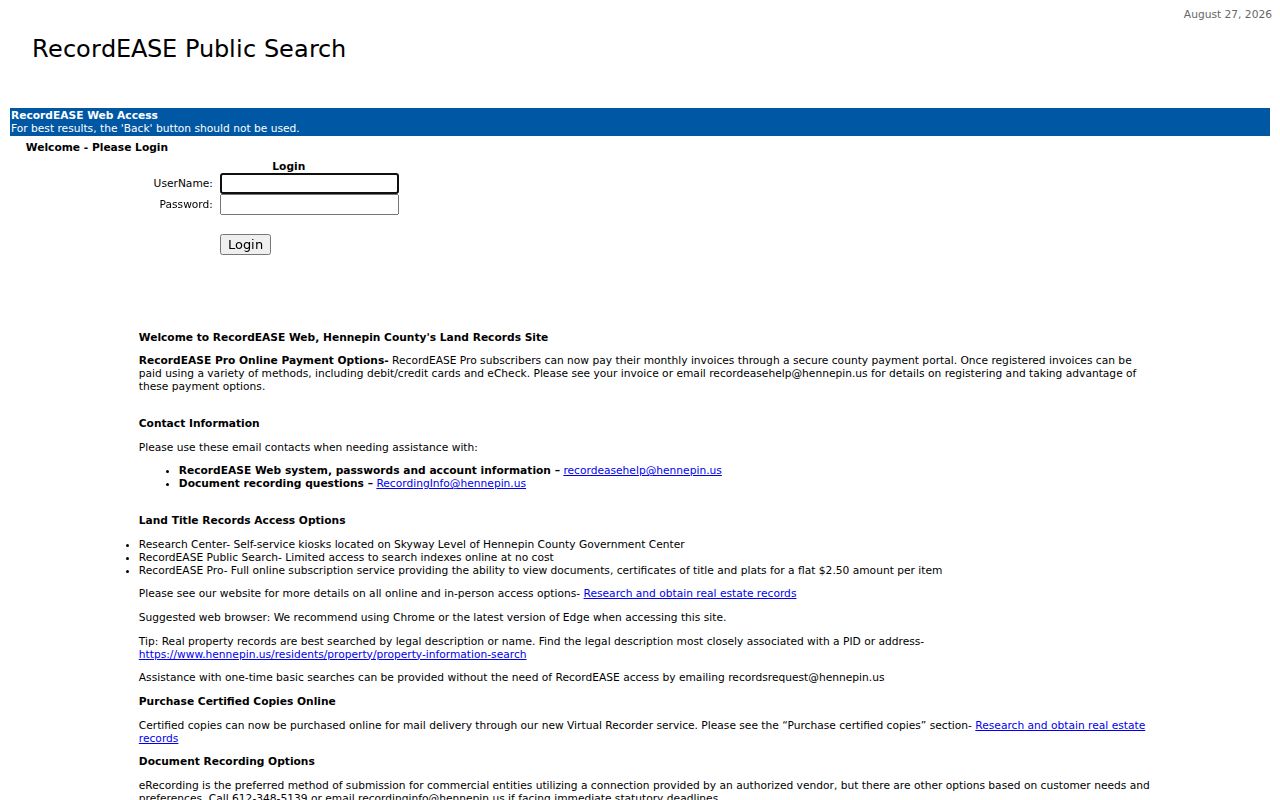The image size is (1280, 800).
Task: Click the 'Purchase Certified Copies Online' heading
Action: pos(237,701)
